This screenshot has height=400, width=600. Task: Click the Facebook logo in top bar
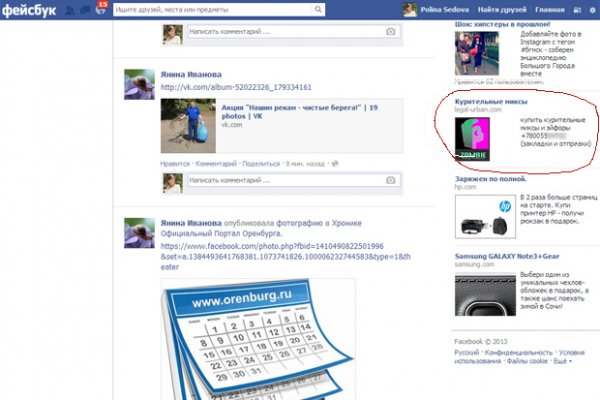click(28, 9)
